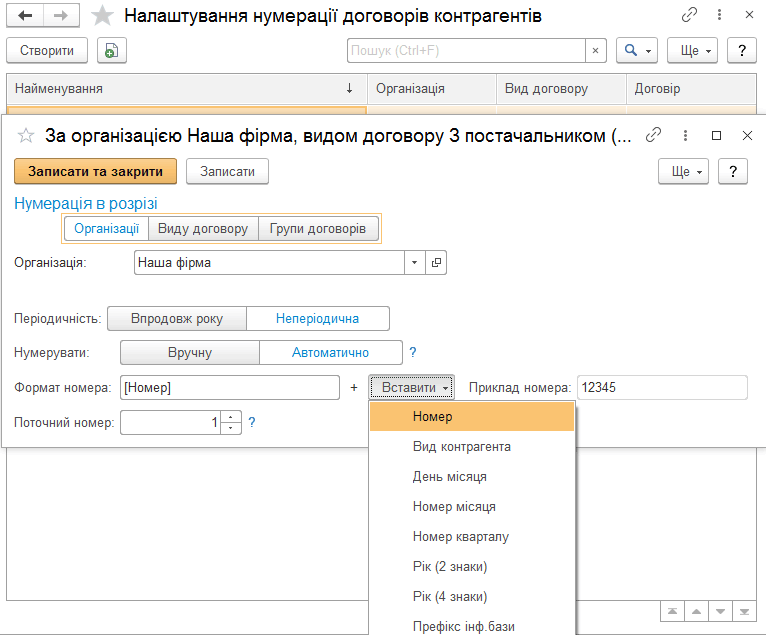The image size is (766, 635).
Task: Expand the Організація dropdown list
Action: click(x=415, y=263)
